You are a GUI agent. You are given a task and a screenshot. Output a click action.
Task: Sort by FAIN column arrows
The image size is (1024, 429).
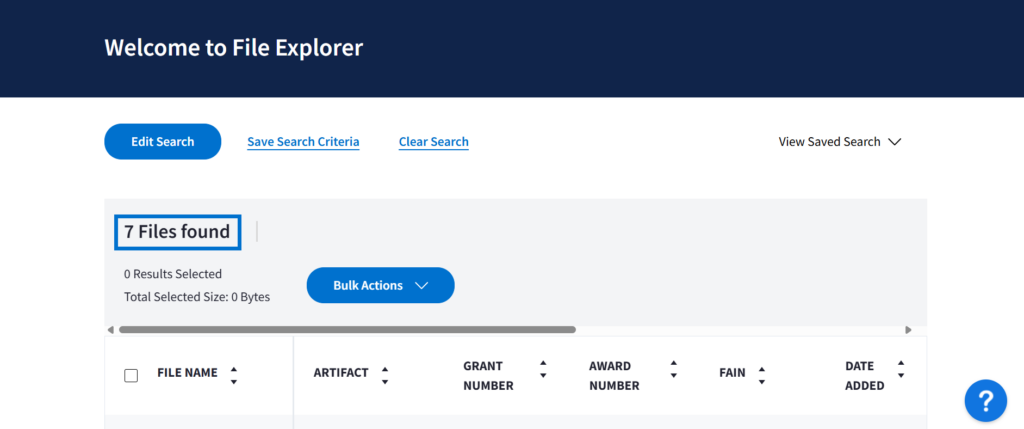(x=762, y=374)
